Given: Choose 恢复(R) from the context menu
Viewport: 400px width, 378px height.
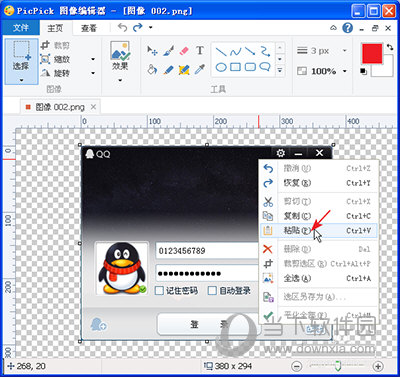Looking at the screenshot, I should point(318,183).
